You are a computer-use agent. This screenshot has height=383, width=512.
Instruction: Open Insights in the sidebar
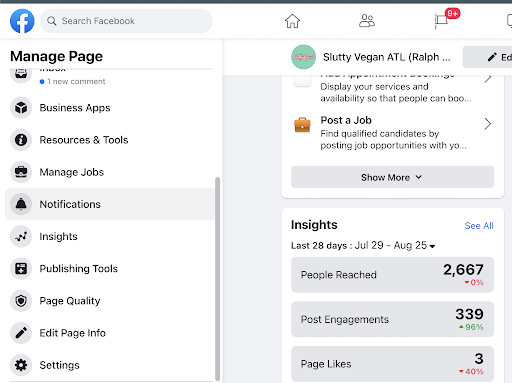(x=109, y=236)
